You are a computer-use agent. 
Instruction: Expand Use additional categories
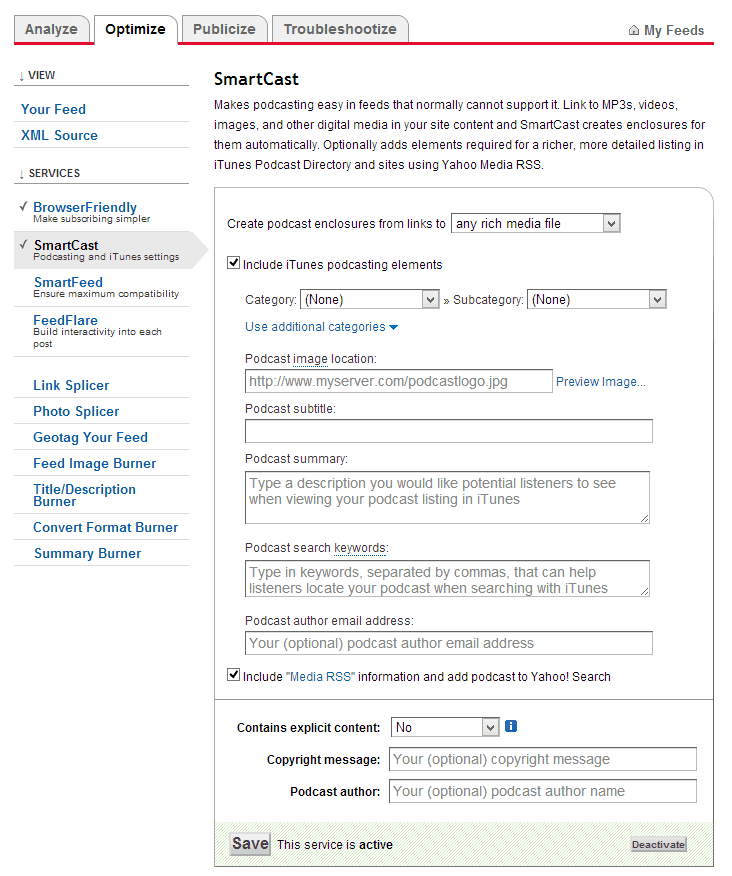point(321,327)
